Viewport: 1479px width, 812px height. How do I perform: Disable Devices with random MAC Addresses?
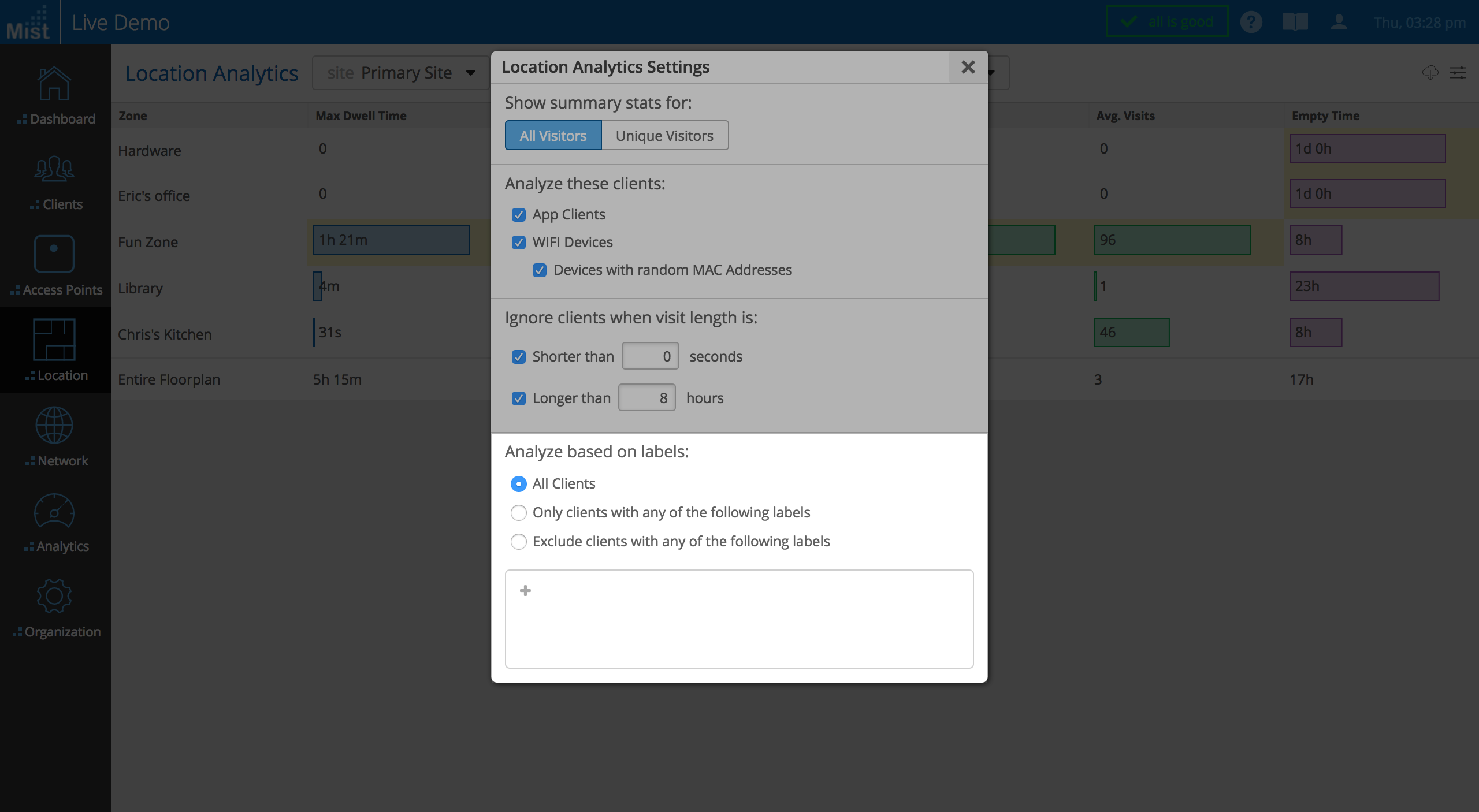point(540,270)
